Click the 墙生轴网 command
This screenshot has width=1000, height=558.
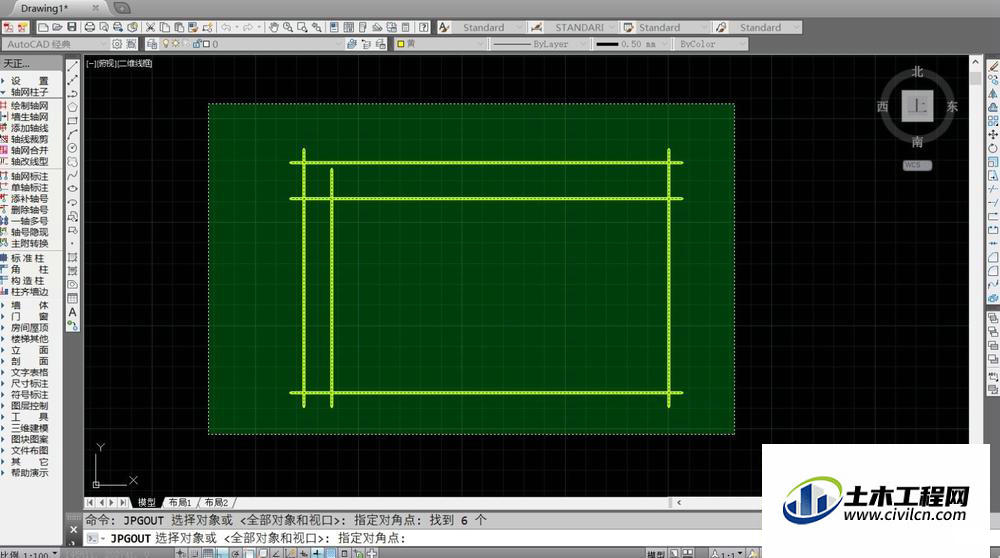click(29, 117)
